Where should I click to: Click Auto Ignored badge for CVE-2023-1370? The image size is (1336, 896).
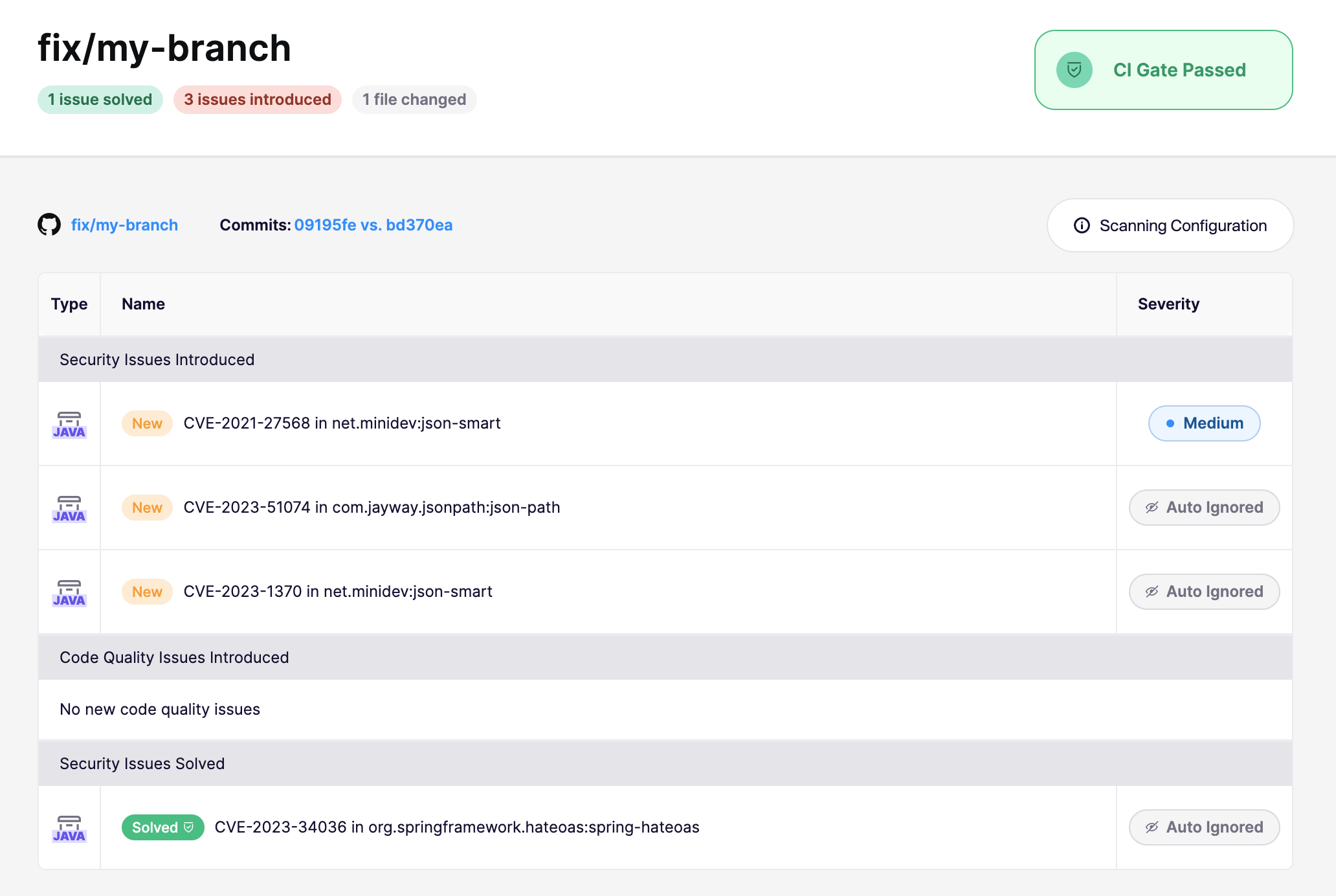point(1204,592)
